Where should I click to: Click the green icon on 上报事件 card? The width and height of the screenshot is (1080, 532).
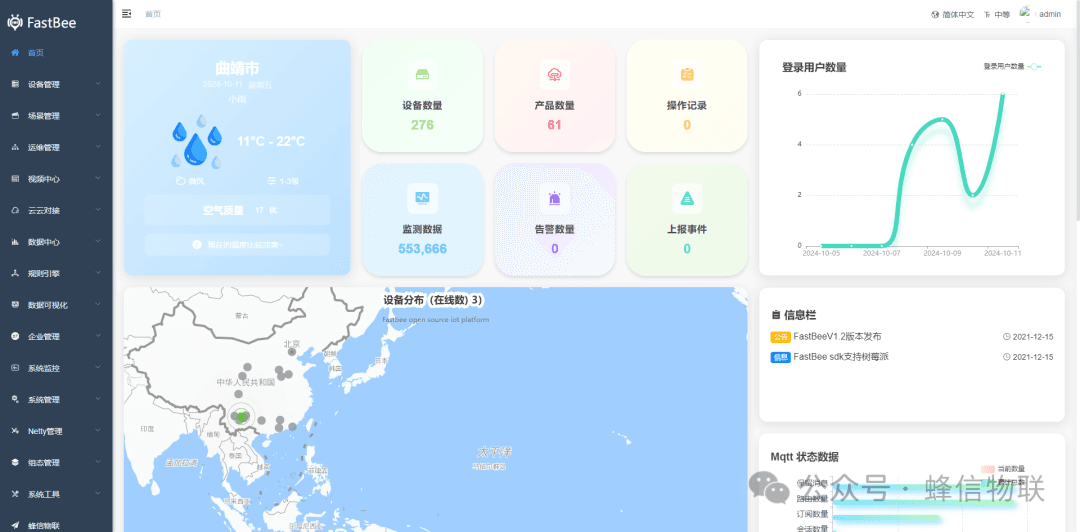tap(687, 198)
